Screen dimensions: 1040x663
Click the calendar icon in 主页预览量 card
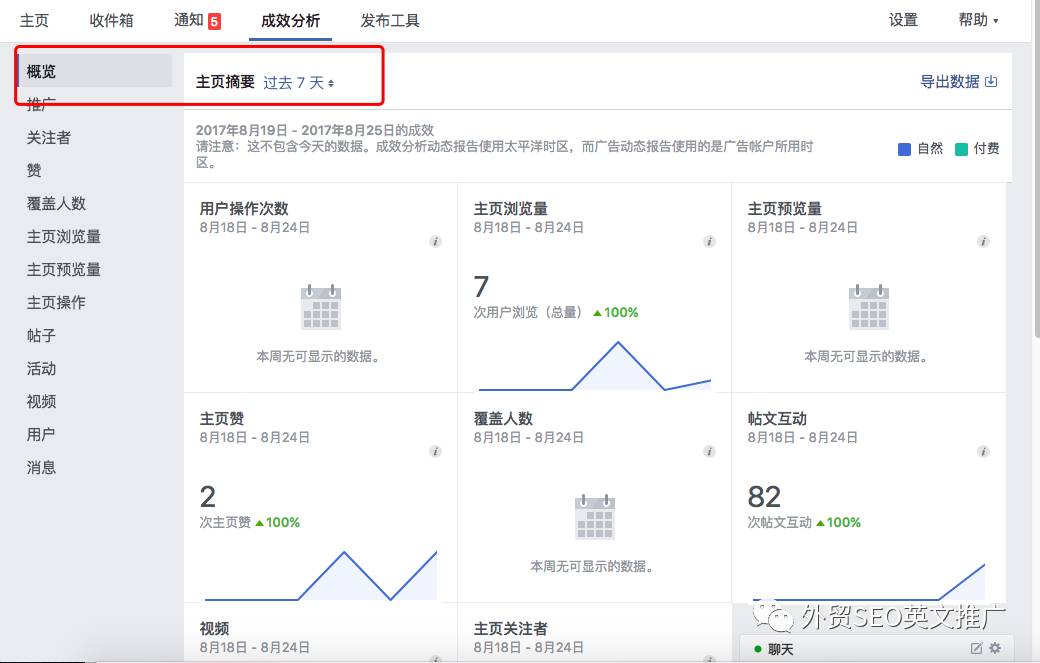click(869, 307)
